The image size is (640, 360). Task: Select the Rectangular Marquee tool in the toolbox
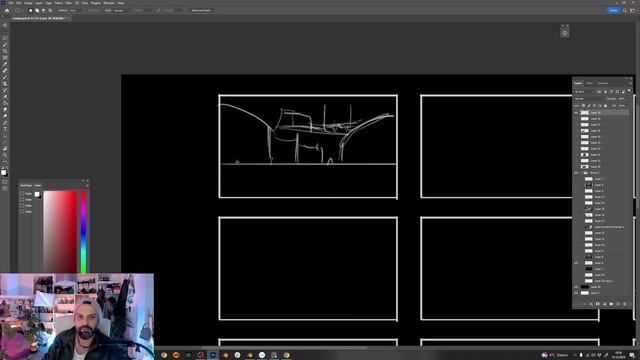pyautogui.click(x=5, y=31)
